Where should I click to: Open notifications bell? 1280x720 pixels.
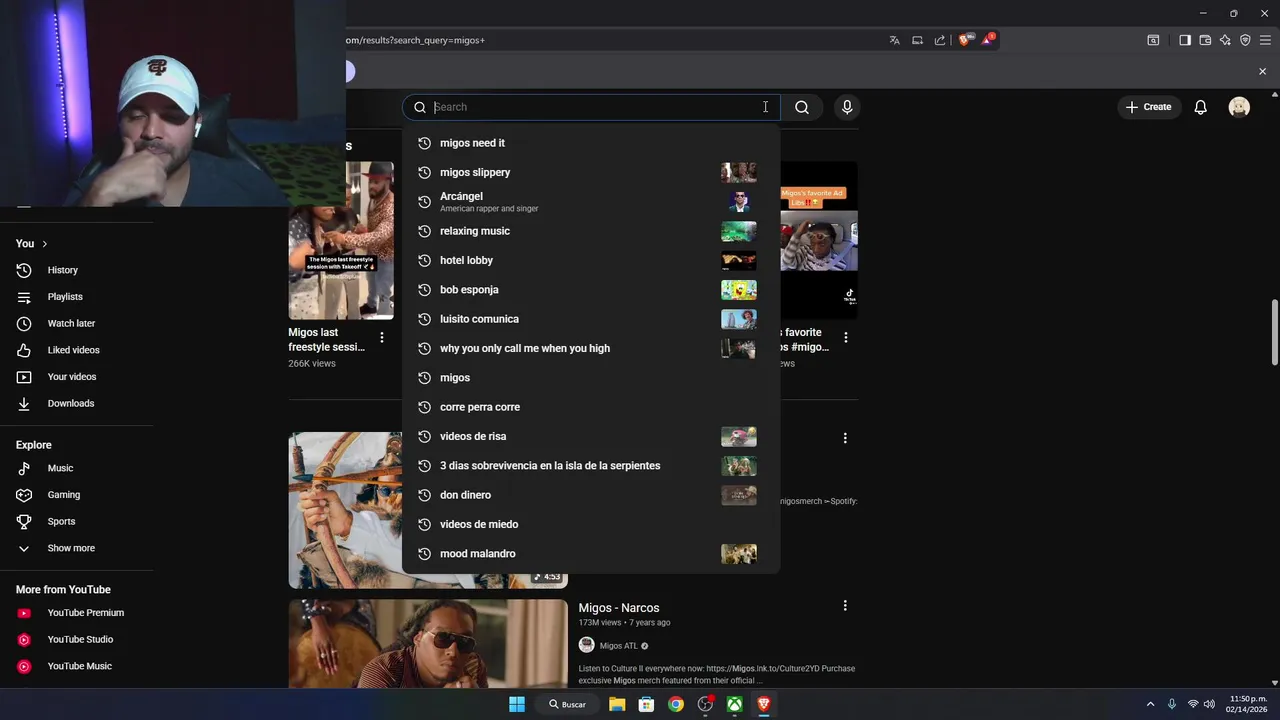(1200, 107)
